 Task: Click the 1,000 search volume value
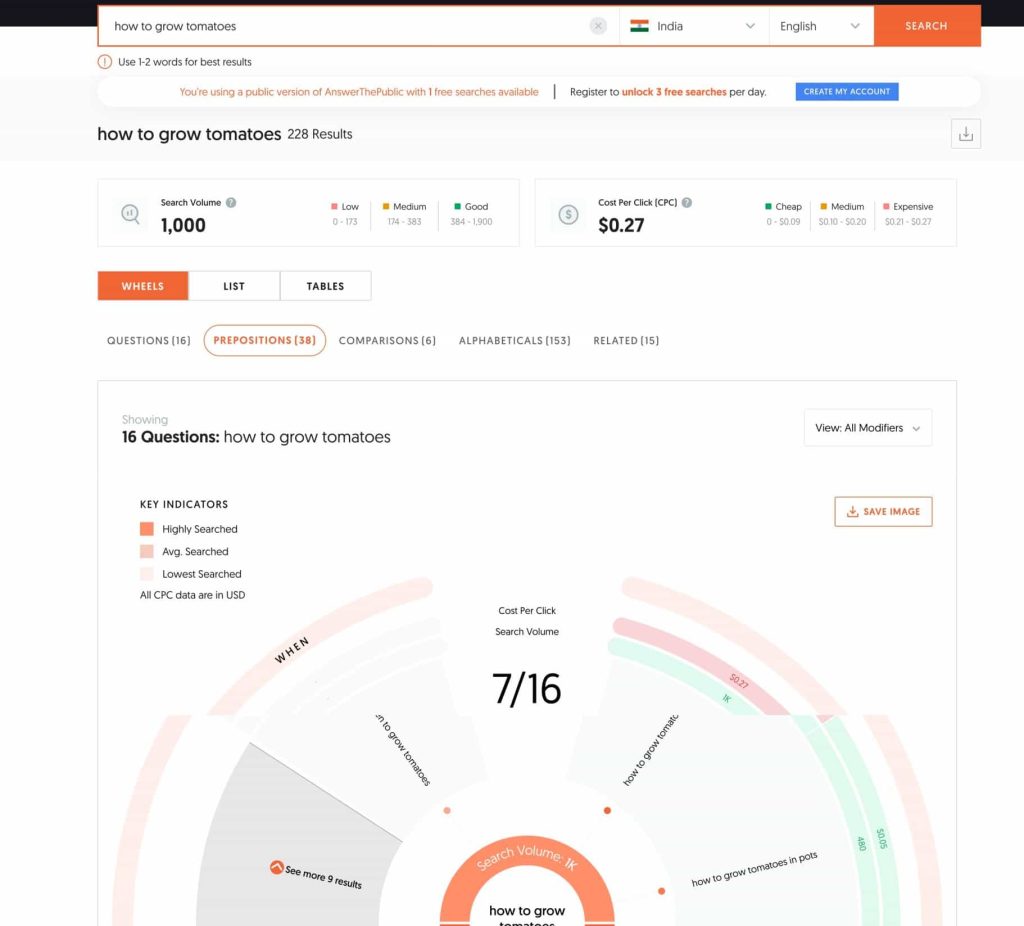pos(184,225)
